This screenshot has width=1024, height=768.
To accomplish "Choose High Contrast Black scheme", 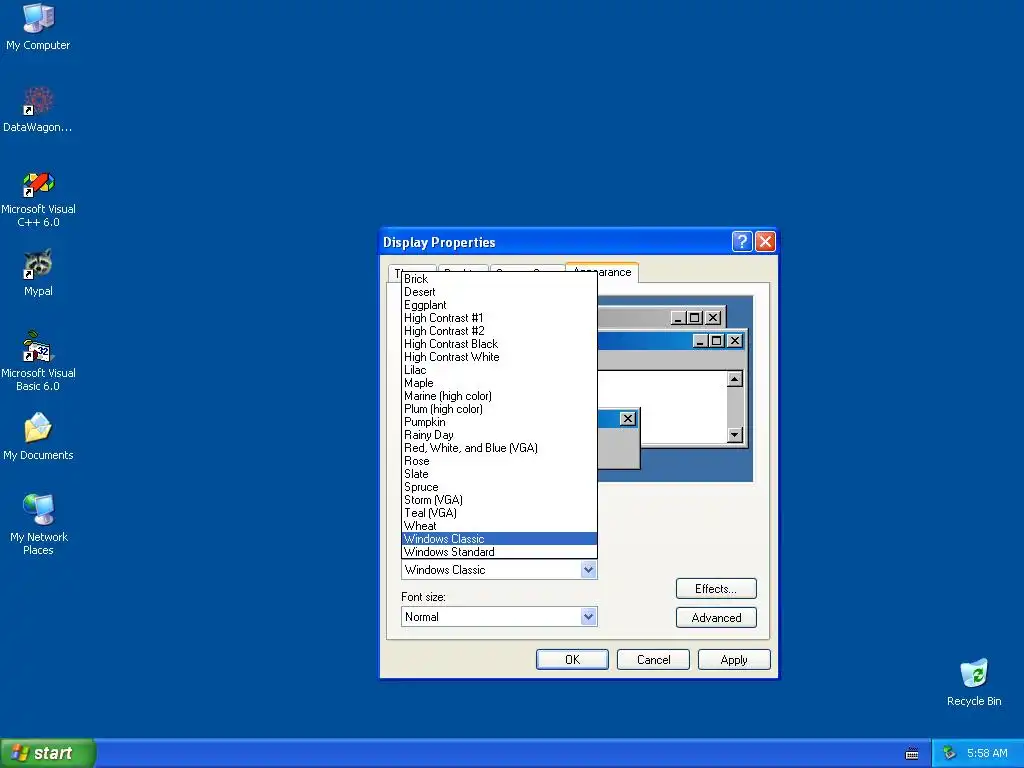I will click(499, 344).
